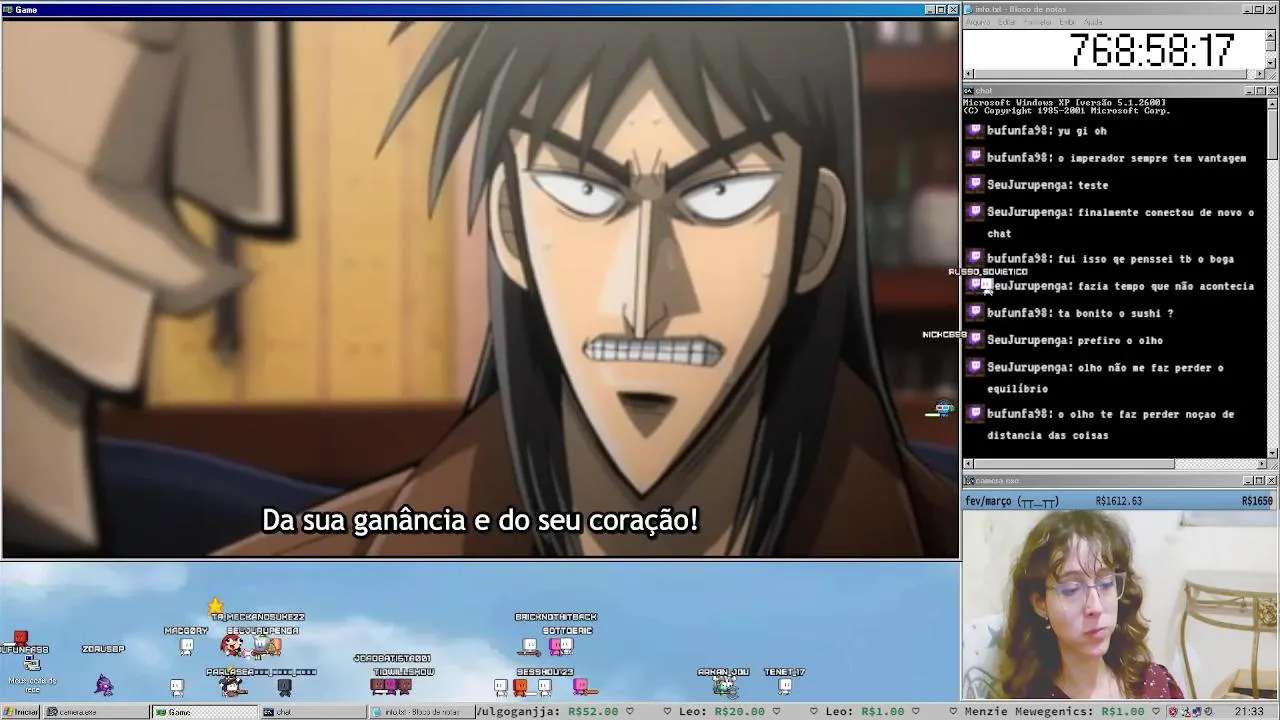
Task: Click chat message 'ta bonito o sushi ?'
Action: point(1115,313)
